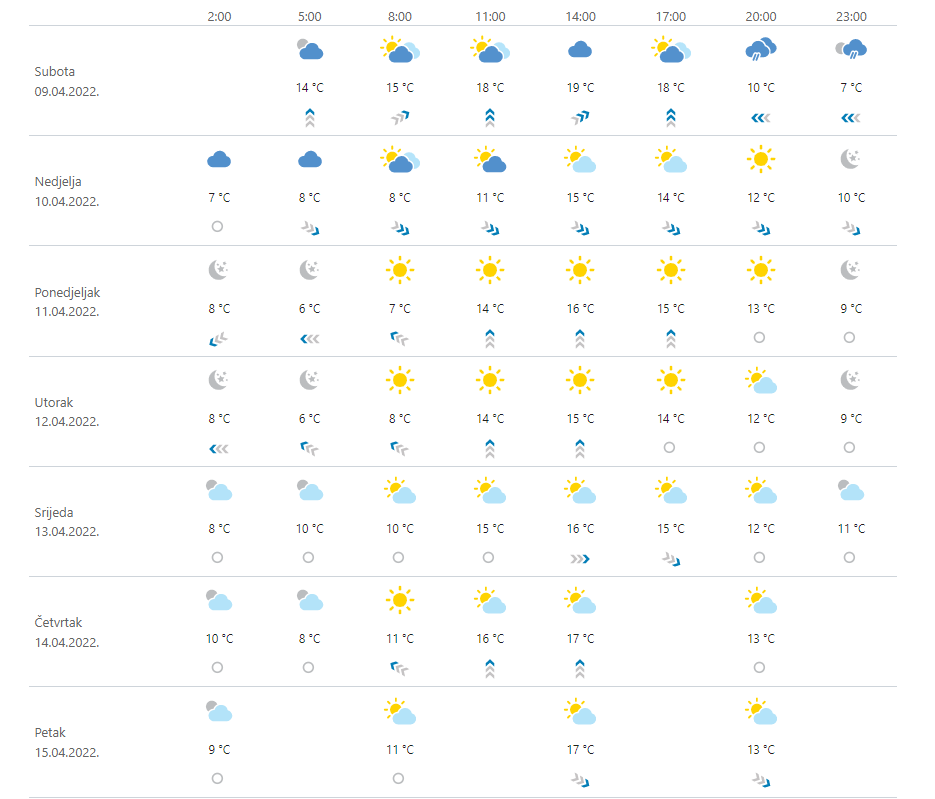Select the 23:00 column header
935x799 pixels.
click(851, 17)
